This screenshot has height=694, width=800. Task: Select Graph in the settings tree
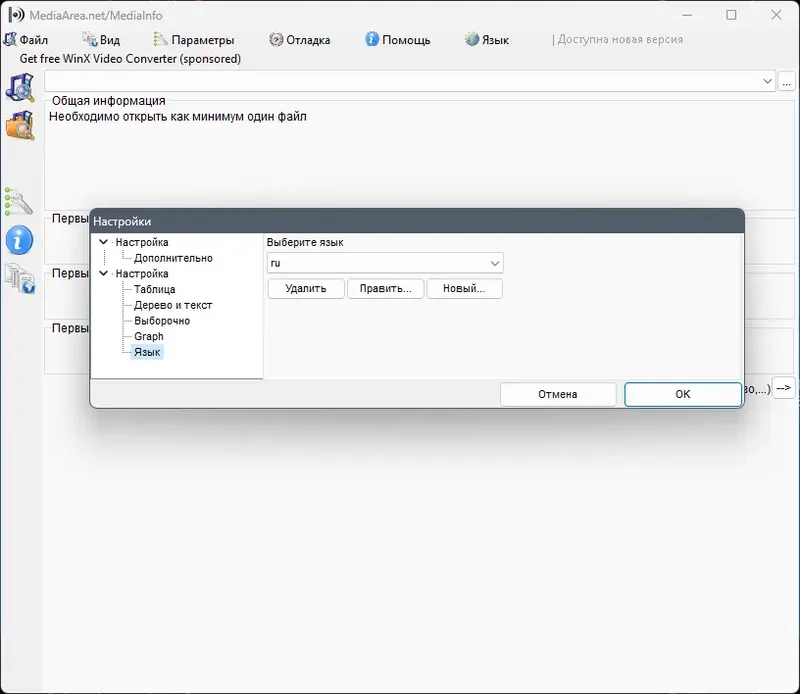coord(148,336)
